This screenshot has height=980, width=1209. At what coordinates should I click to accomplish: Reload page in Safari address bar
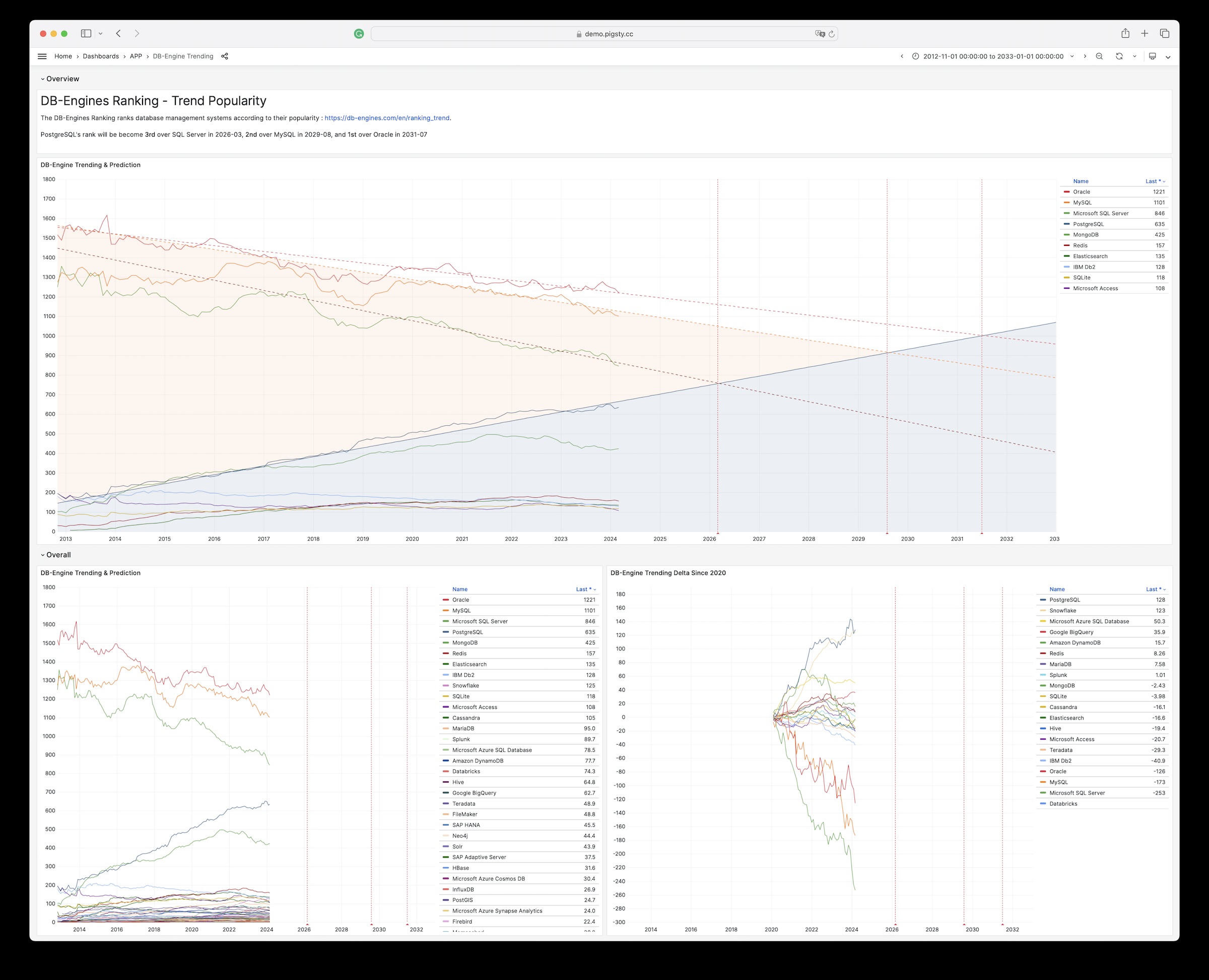click(x=831, y=34)
